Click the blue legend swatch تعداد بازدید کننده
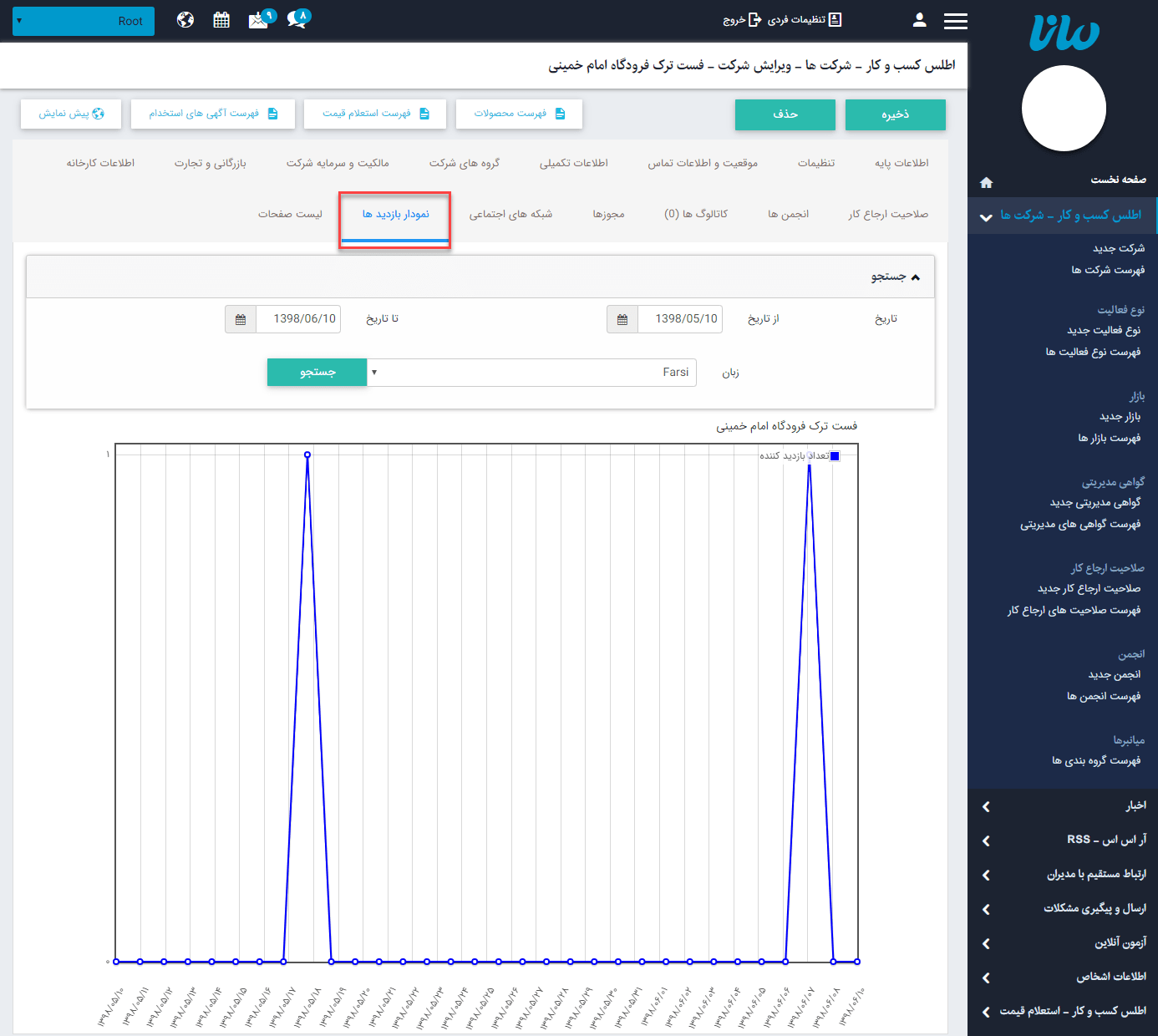The height and width of the screenshot is (1036, 1158). click(x=834, y=456)
